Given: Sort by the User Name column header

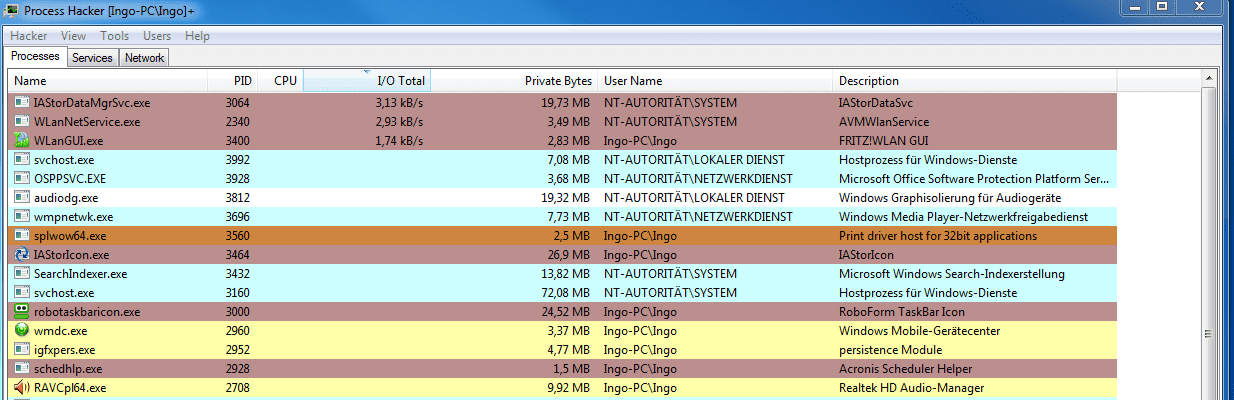Looking at the screenshot, I should pyautogui.click(x=715, y=81).
